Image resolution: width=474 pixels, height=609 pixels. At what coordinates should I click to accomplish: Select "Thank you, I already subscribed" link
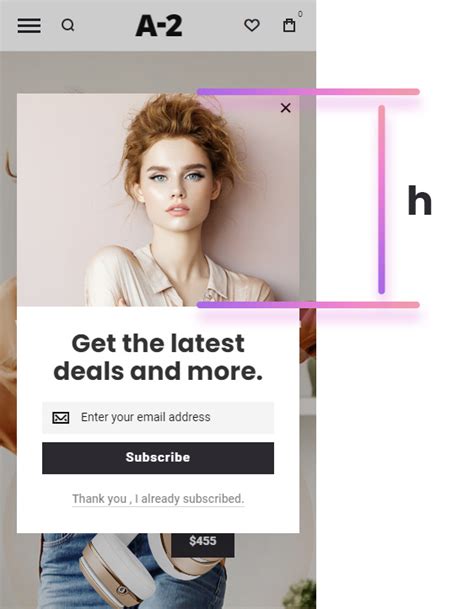(158, 499)
